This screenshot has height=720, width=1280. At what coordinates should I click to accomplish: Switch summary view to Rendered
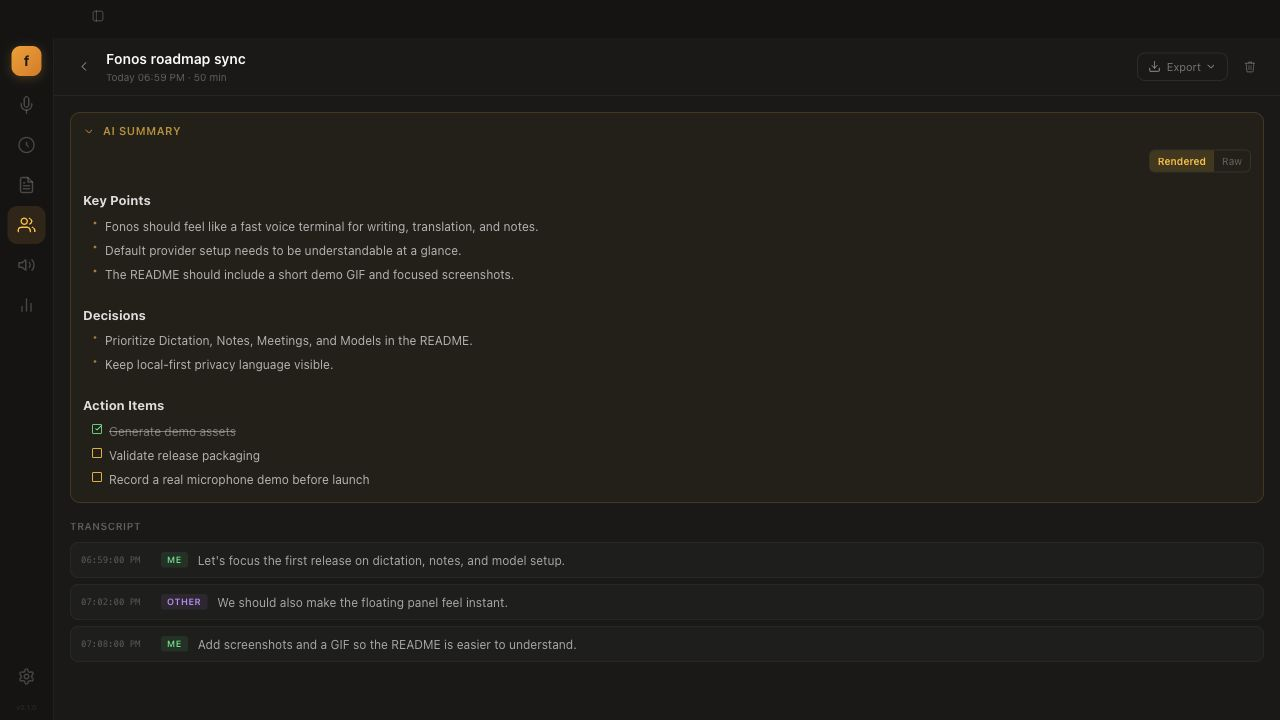(x=1181, y=161)
